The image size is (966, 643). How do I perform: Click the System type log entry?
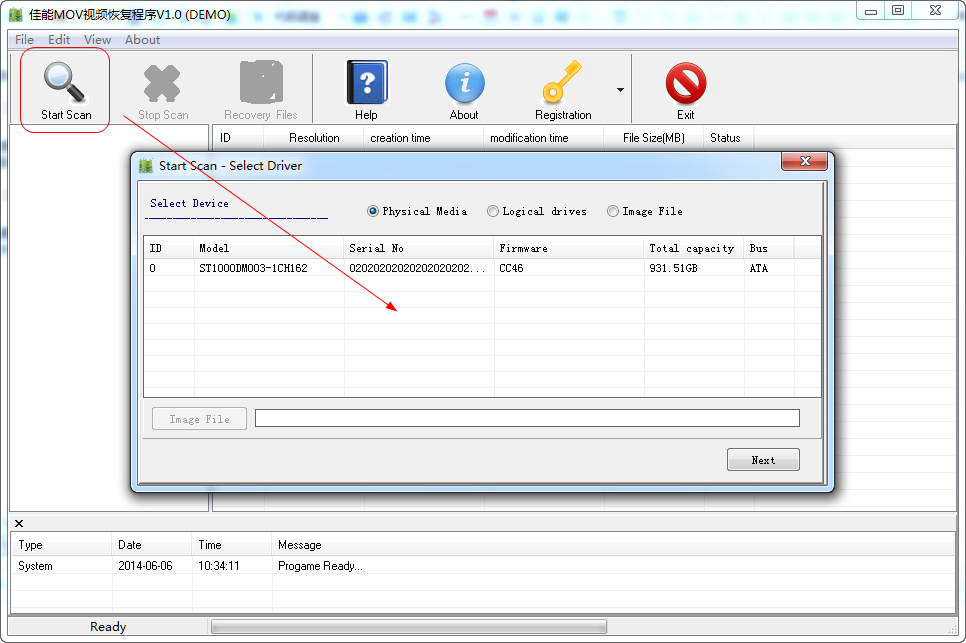coord(35,566)
